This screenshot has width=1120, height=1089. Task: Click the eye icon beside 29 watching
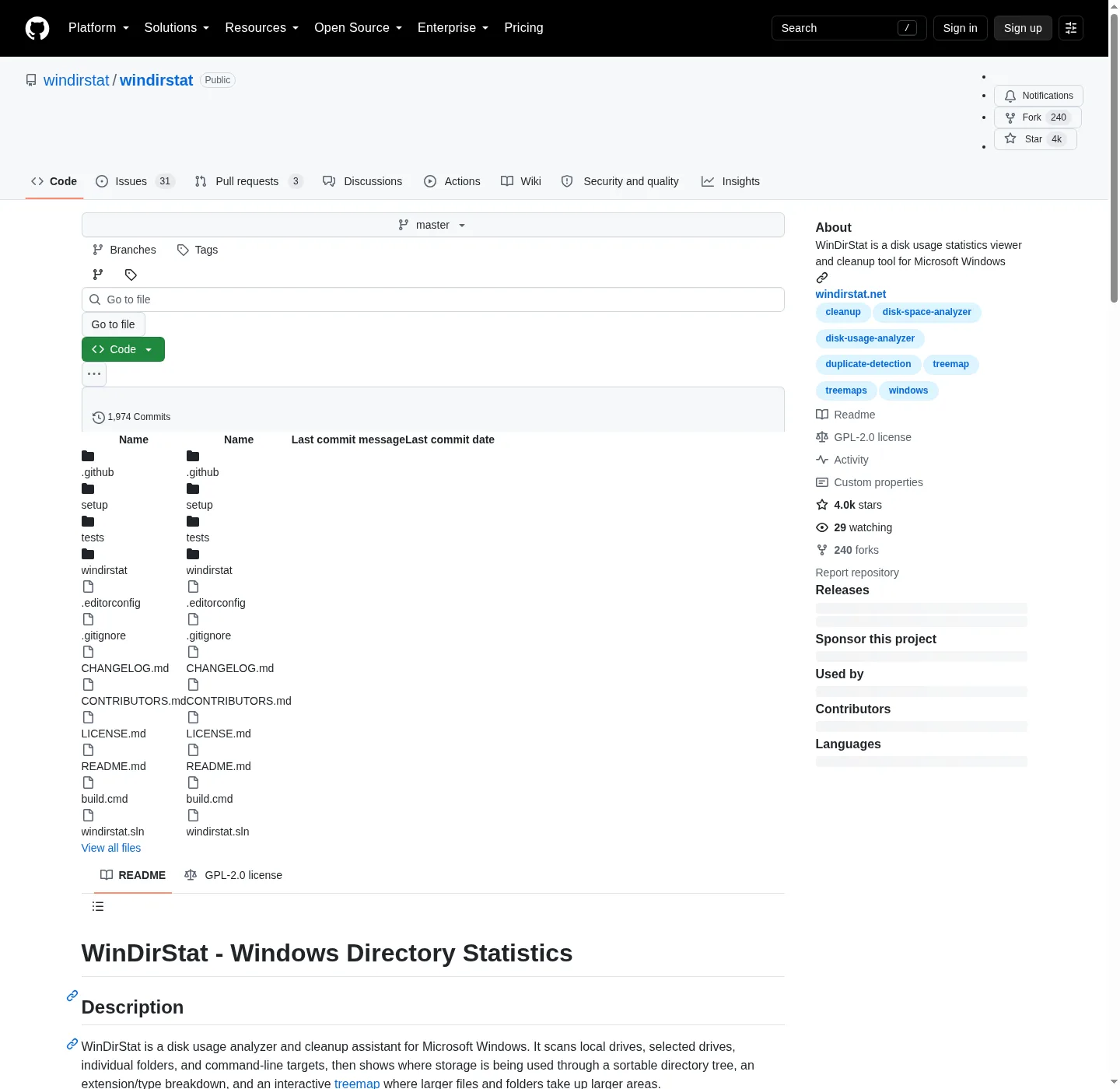click(822, 527)
